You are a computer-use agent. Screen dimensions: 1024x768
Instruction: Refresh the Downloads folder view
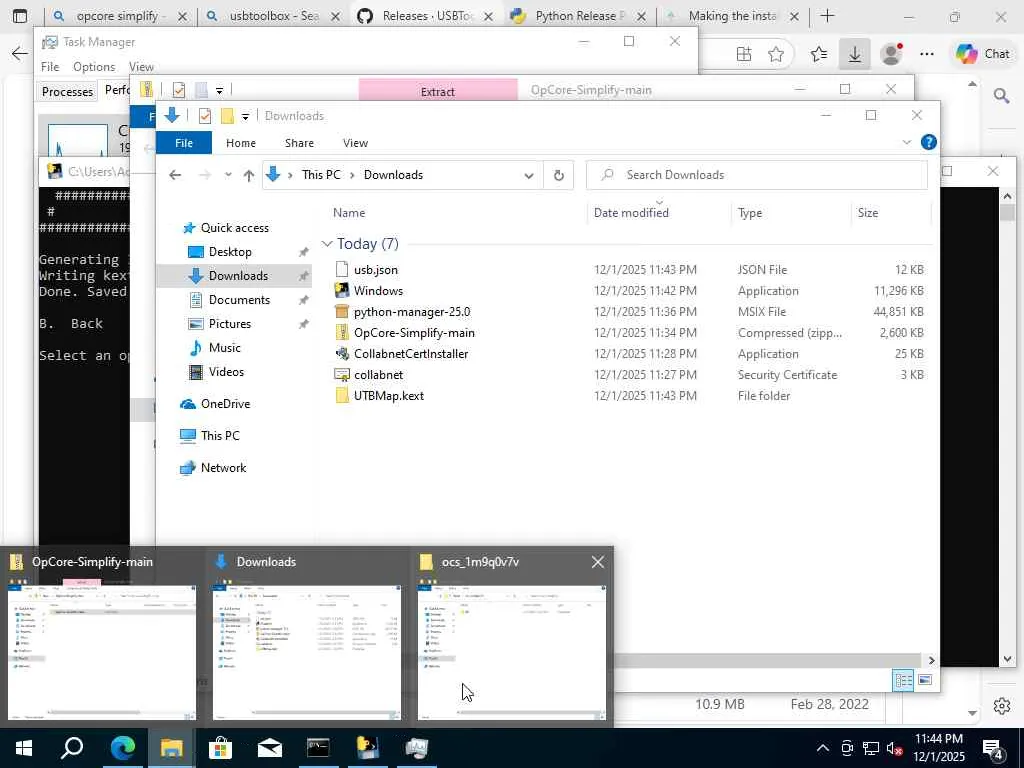(x=558, y=175)
